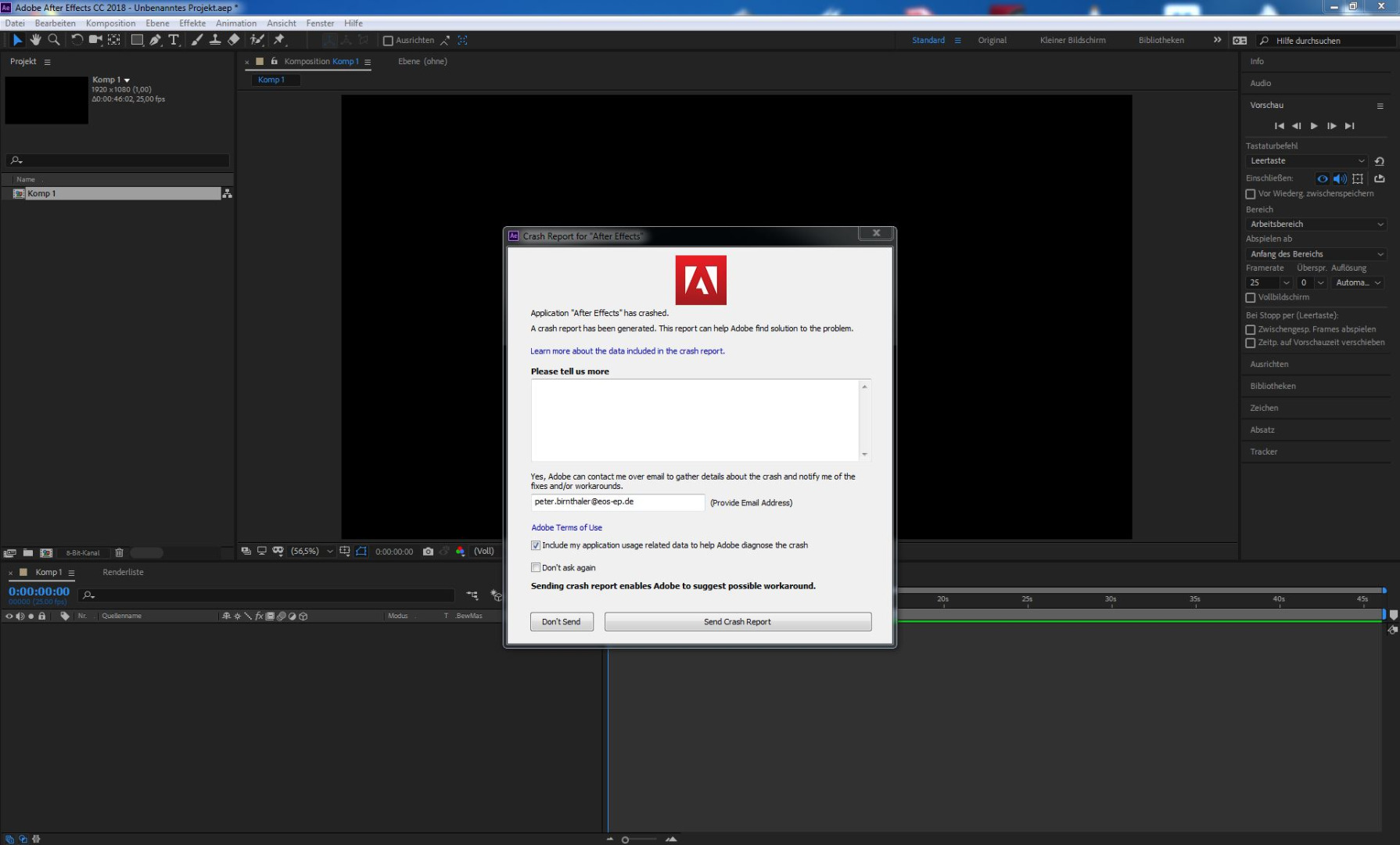The height and width of the screenshot is (845, 1400).
Task: Click the 20s mark on time ruler
Action: (x=942, y=599)
